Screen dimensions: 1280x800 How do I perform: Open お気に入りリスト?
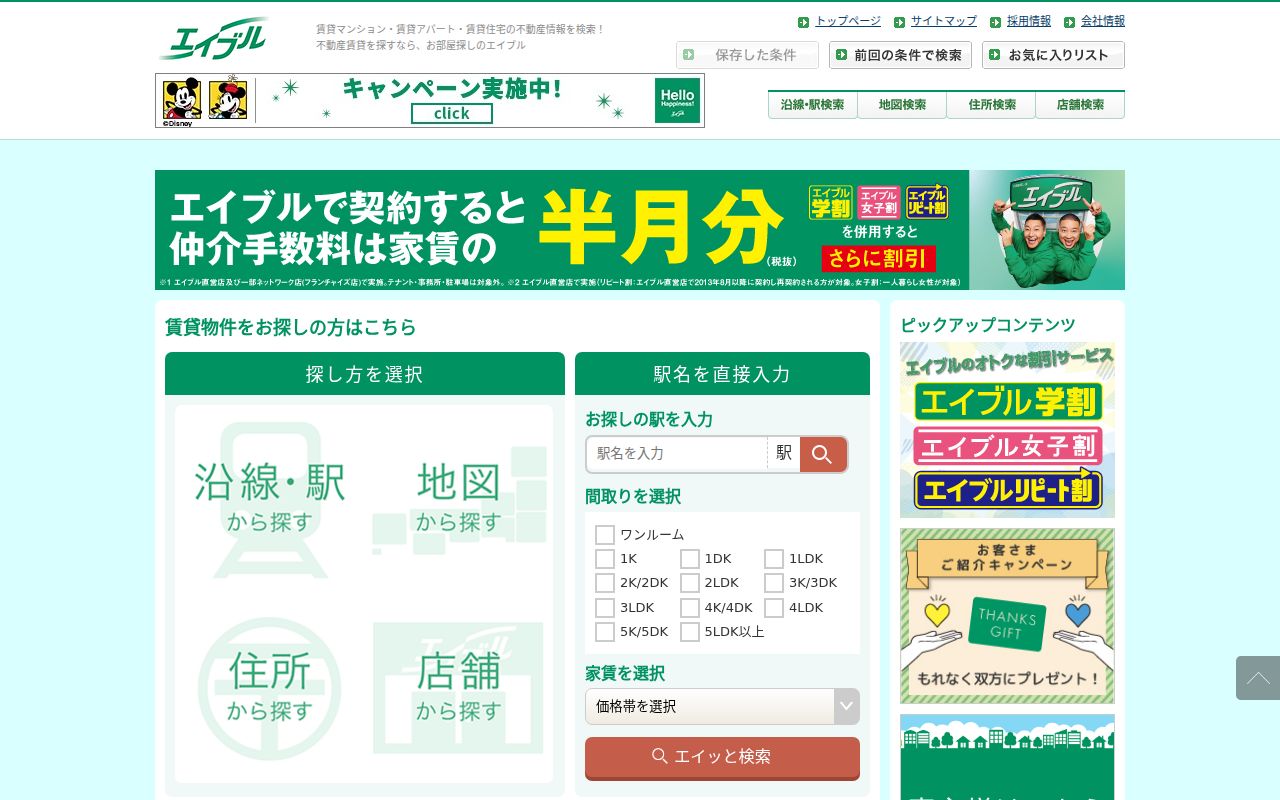tap(1053, 55)
